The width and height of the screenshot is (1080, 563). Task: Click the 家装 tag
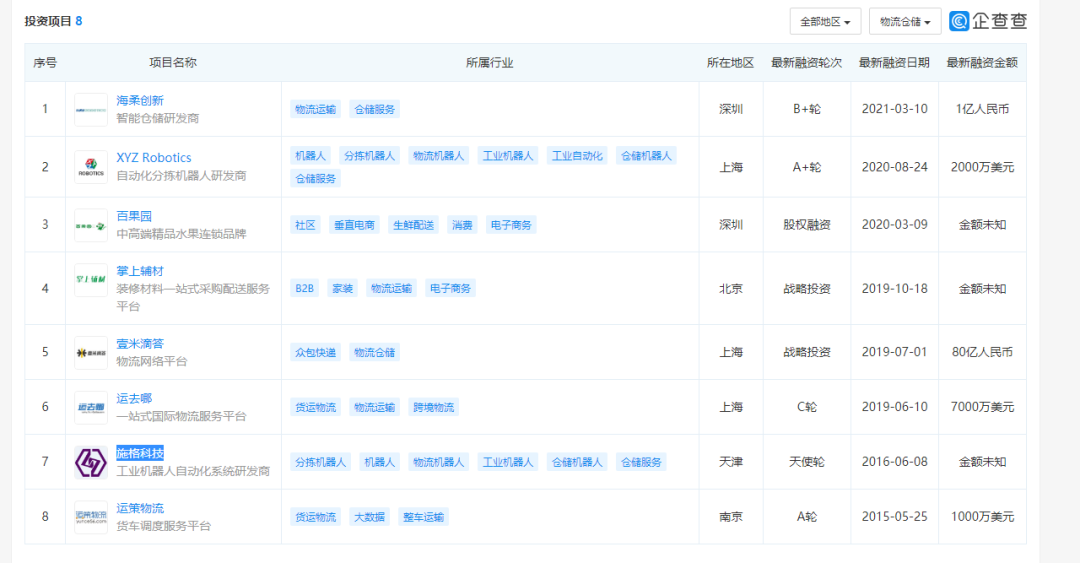click(x=342, y=288)
